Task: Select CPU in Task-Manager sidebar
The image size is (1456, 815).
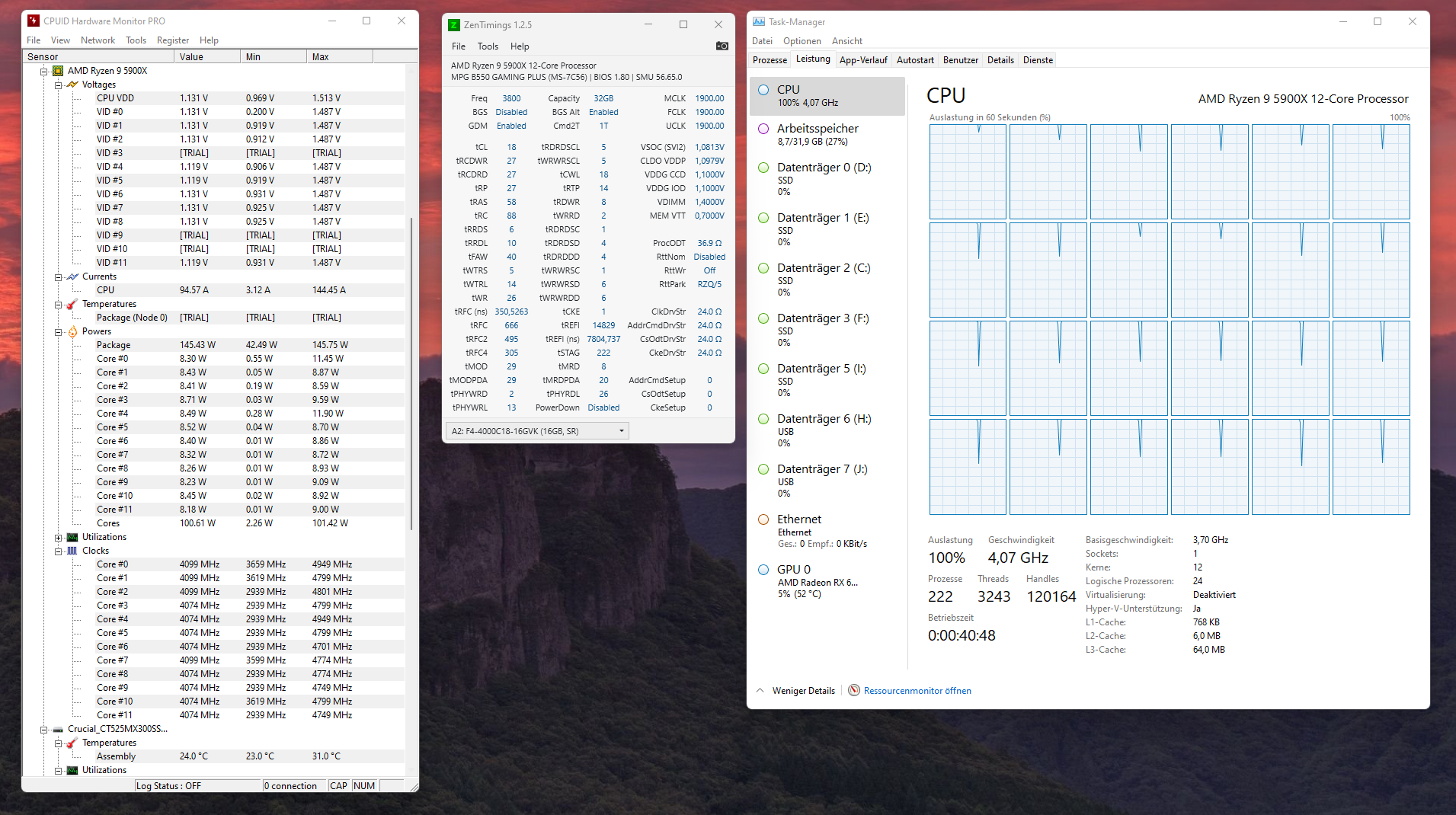Action: 827,96
